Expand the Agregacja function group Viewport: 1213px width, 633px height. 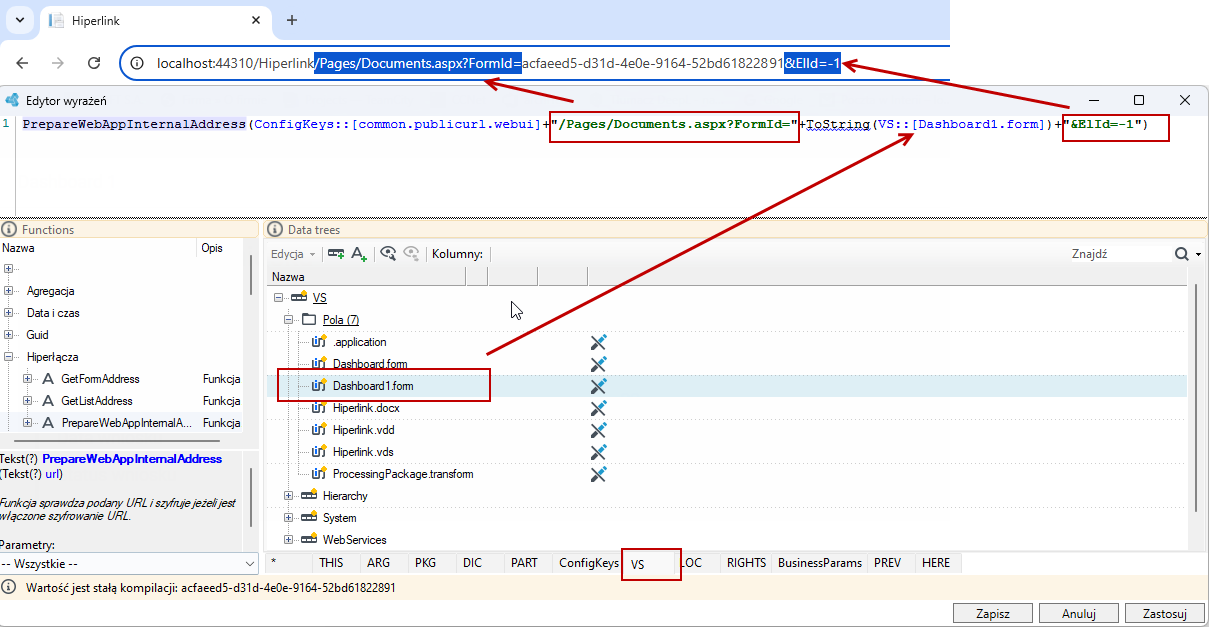(9, 291)
